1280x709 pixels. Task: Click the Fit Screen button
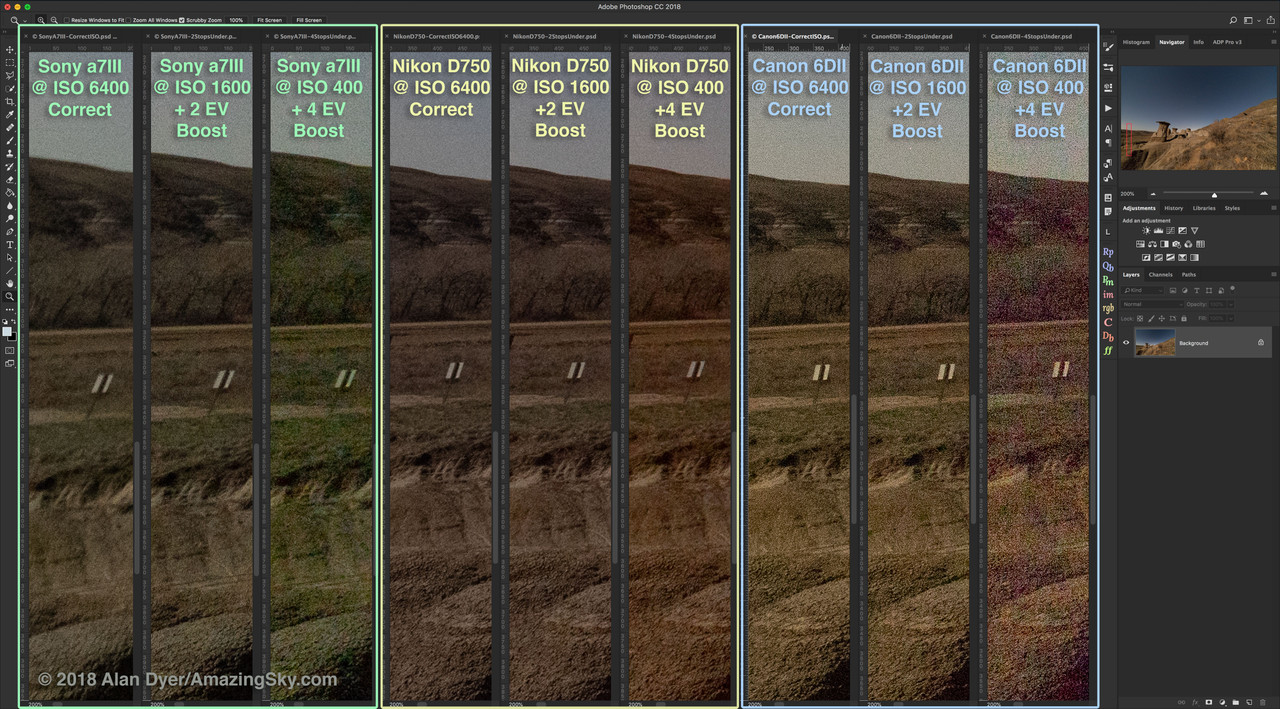[x=269, y=20]
